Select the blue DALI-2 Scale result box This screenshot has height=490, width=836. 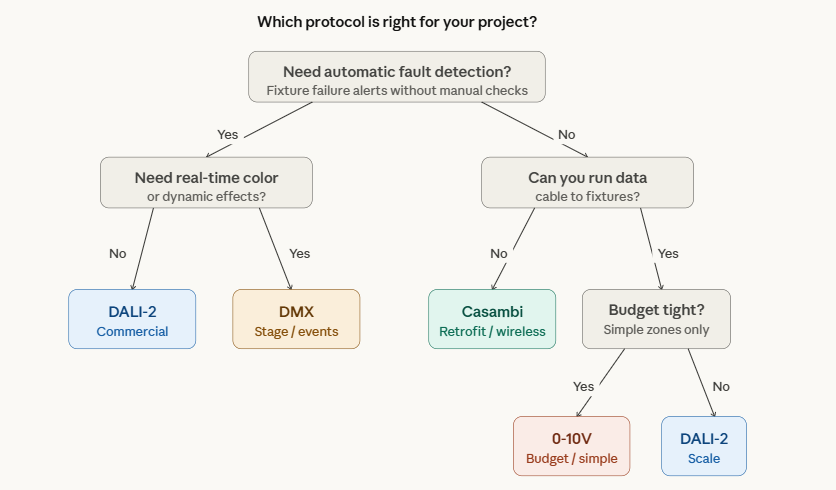[x=704, y=446]
